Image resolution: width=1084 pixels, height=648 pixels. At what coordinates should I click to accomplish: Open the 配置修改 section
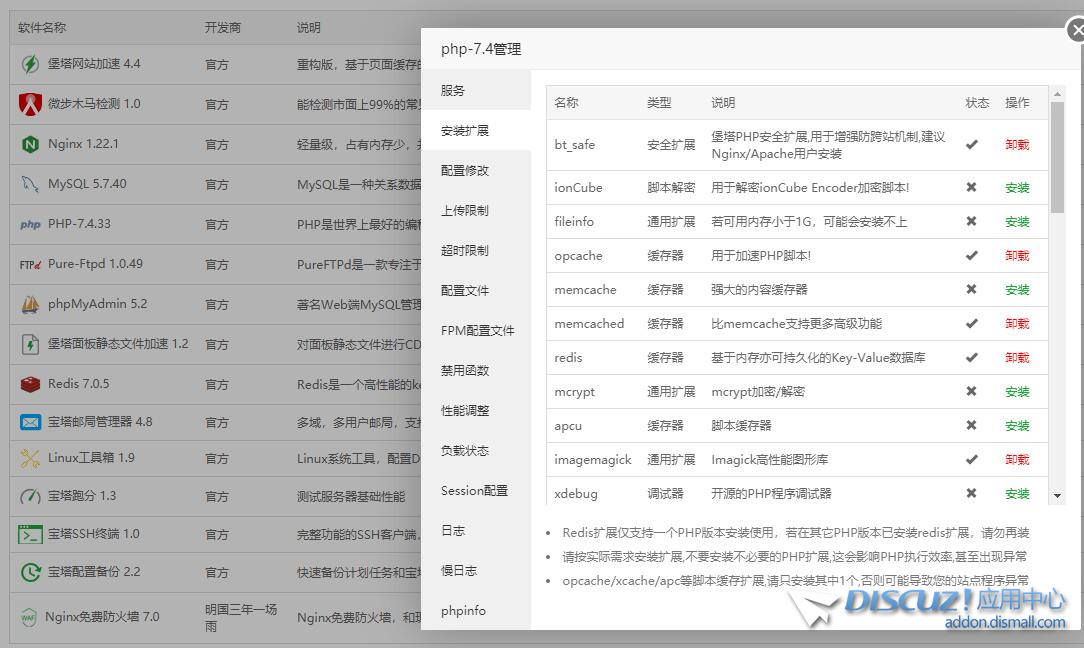466,169
